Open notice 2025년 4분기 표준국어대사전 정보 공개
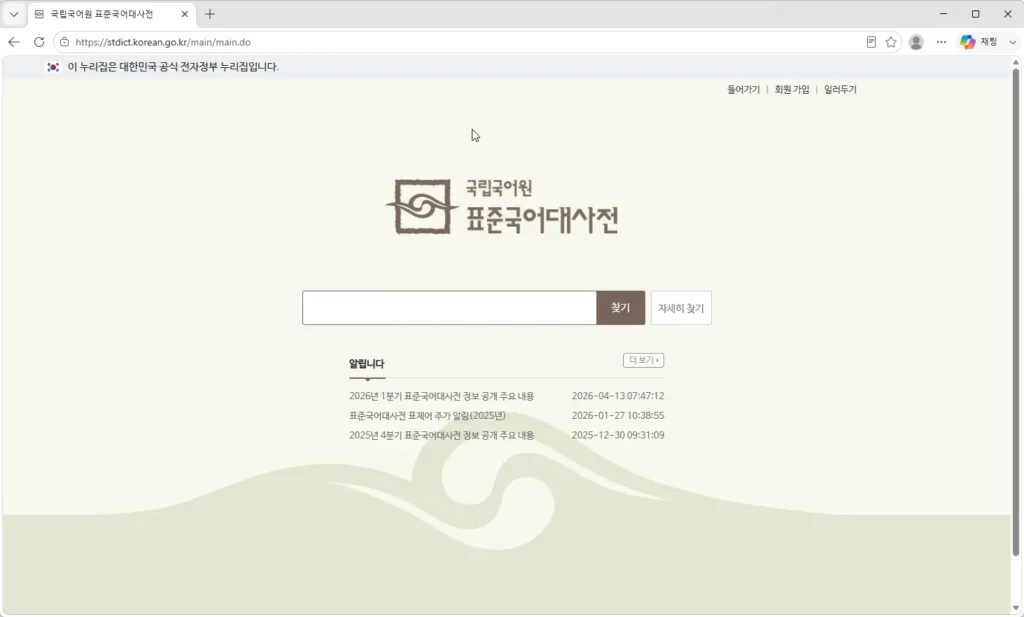Viewport: 1024px width, 617px height. click(x=441, y=435)
